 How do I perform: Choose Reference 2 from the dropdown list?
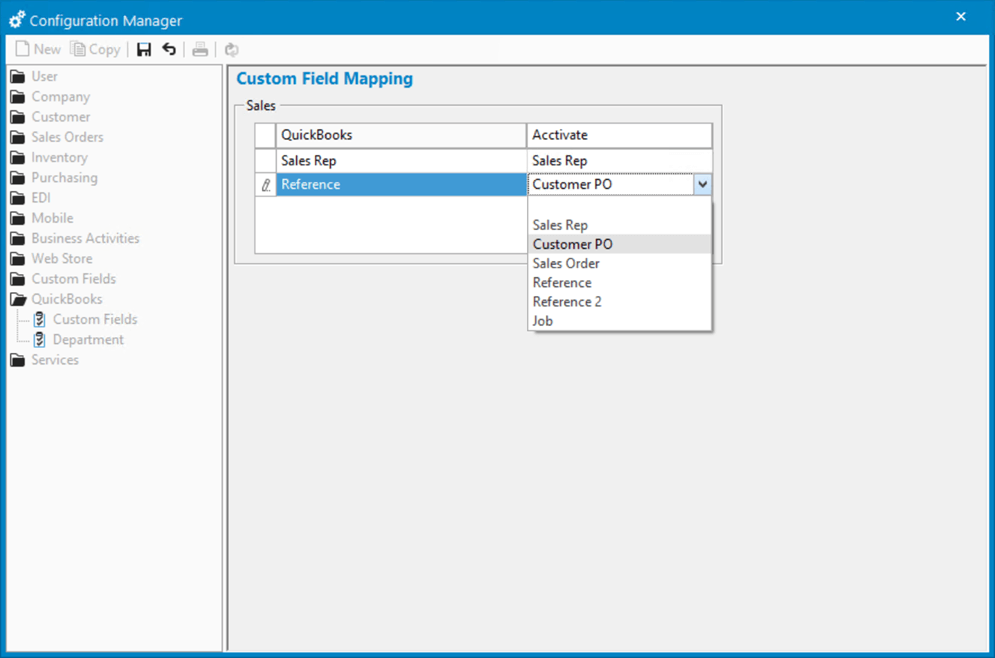[x=567, y=301]
